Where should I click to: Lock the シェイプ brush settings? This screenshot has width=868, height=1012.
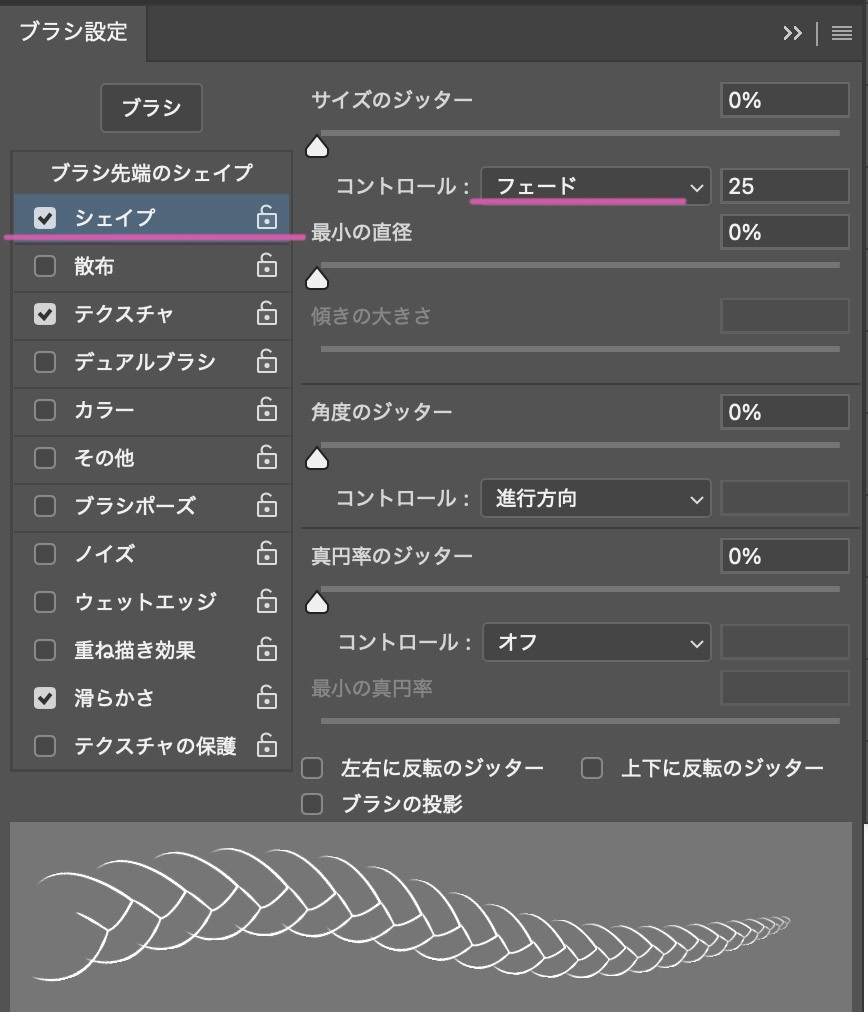[266, 217]
